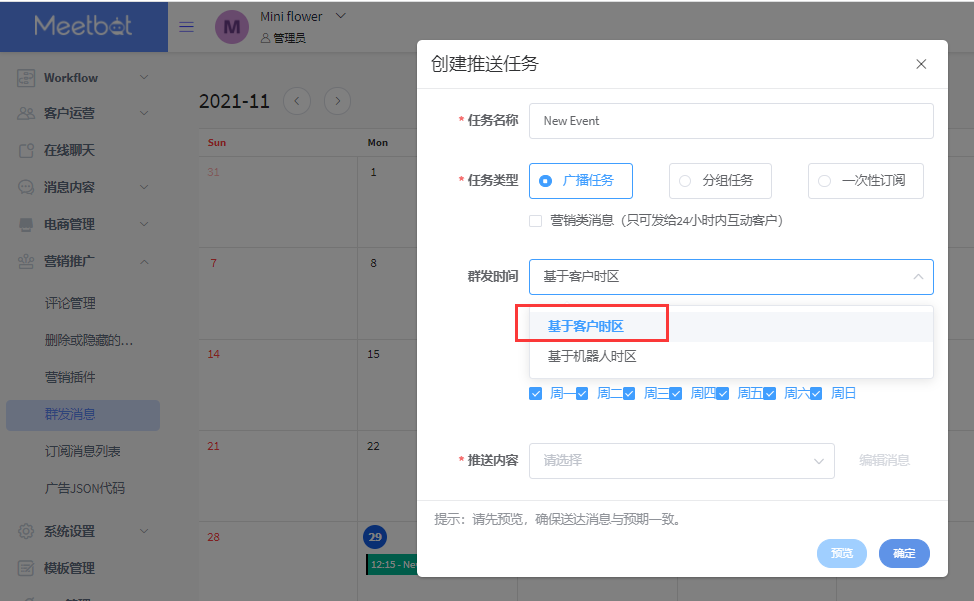Uncheck the 周四 weekday checkbox
This screenshot has height=601, width=974.
tap(676, 394)
